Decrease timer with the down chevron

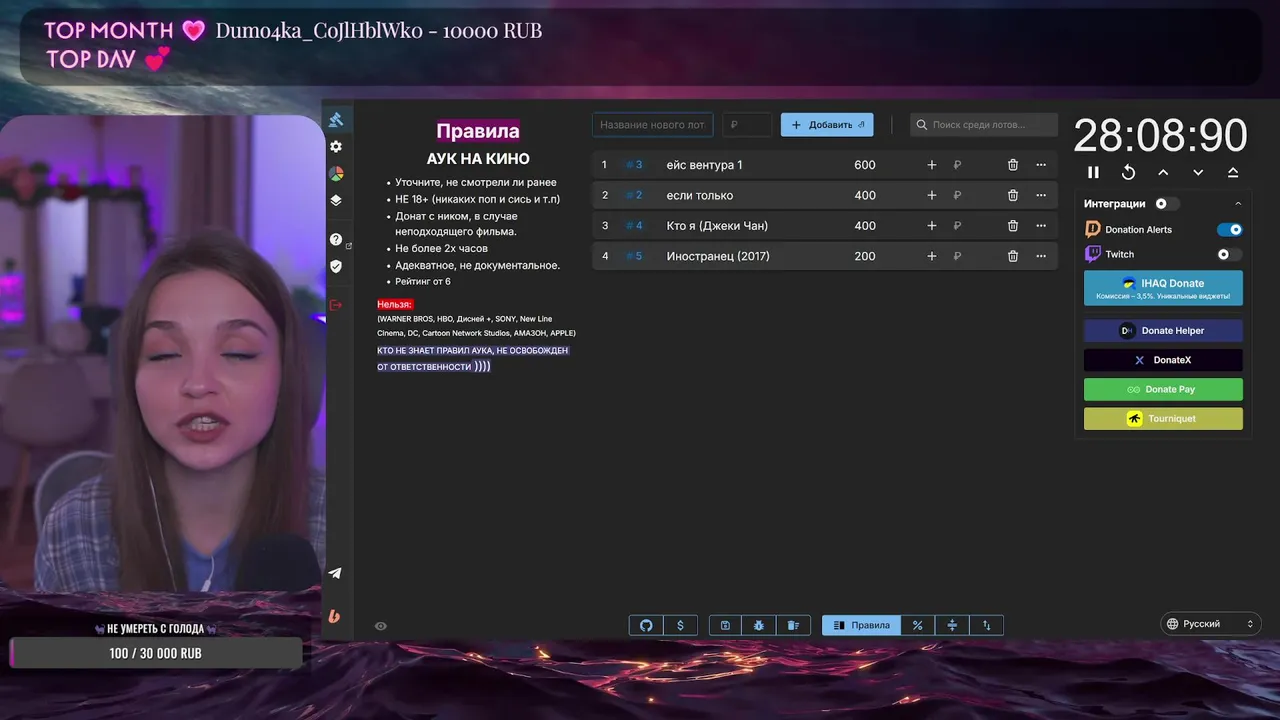pos(1198,172)
